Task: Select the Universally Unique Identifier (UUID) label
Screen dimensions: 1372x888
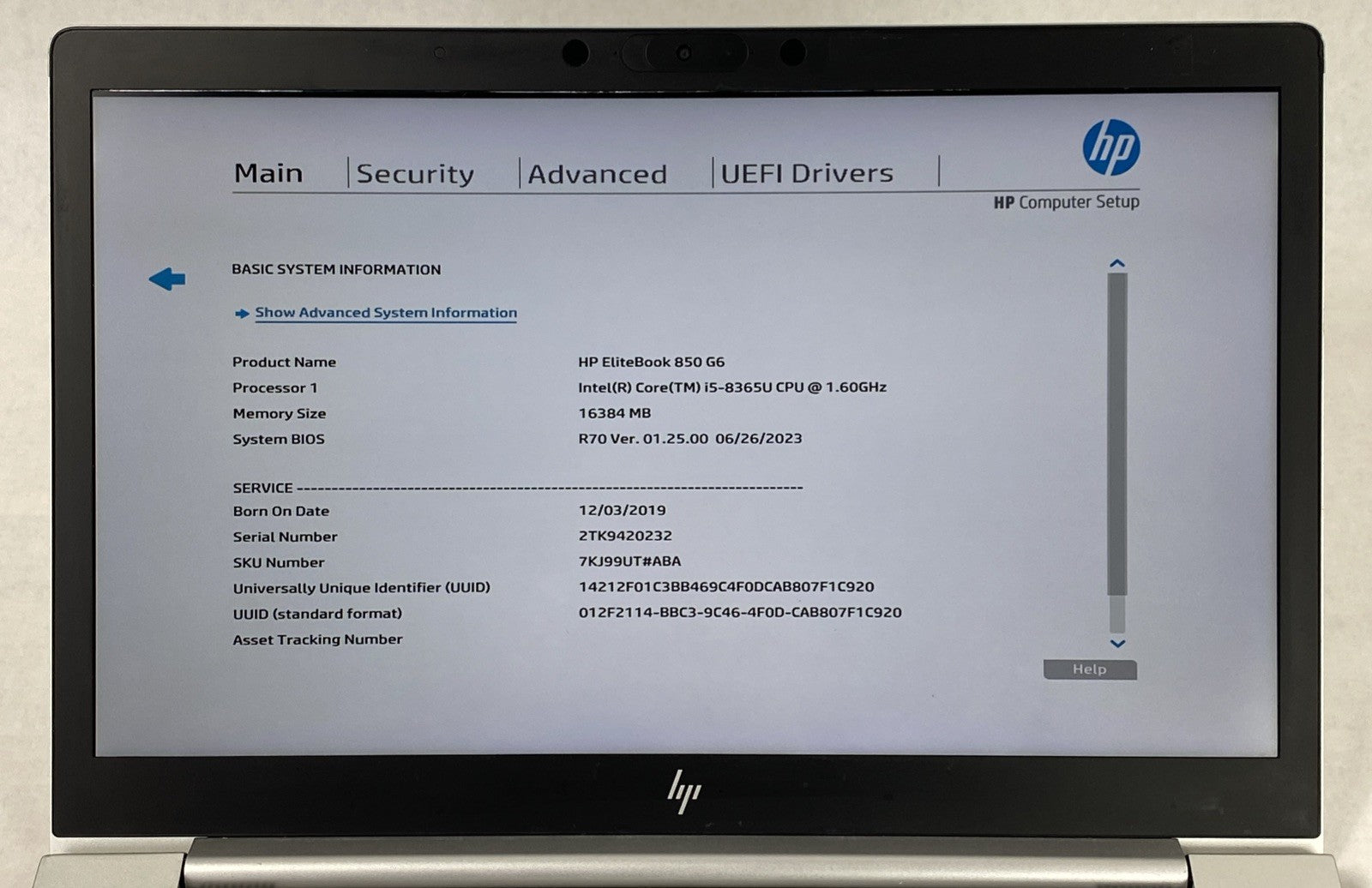Action: 362,588
